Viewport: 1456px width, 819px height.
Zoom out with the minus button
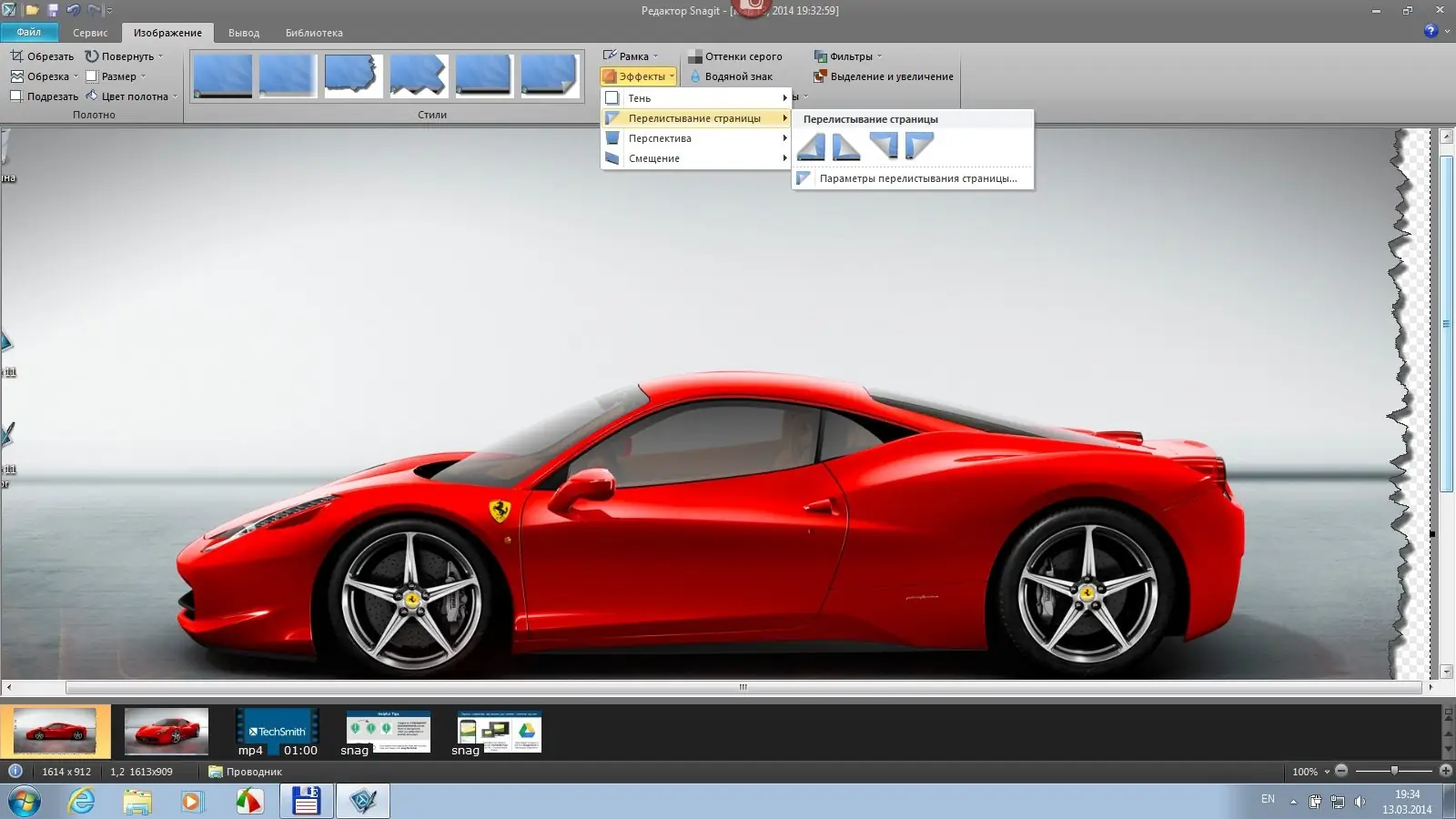pyautogui.click(x=1341, y=771)
